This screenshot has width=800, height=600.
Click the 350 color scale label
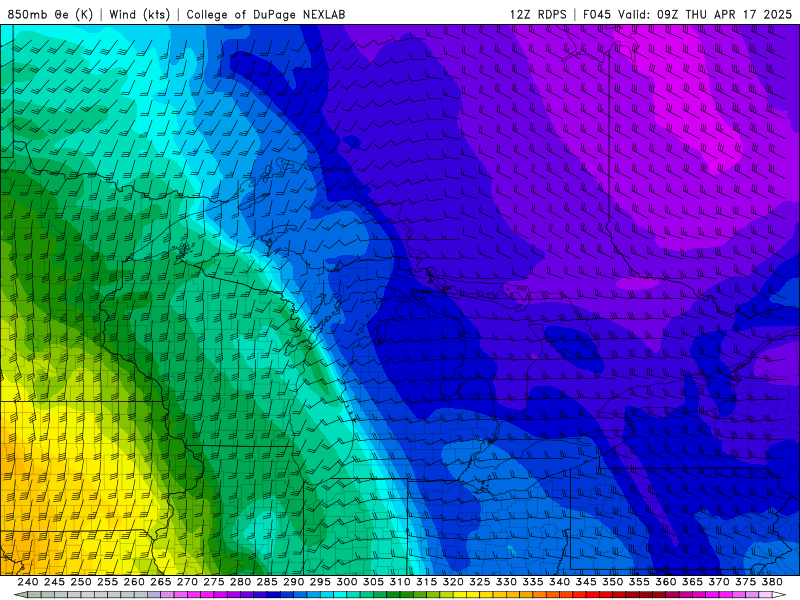tap(612, 582)
